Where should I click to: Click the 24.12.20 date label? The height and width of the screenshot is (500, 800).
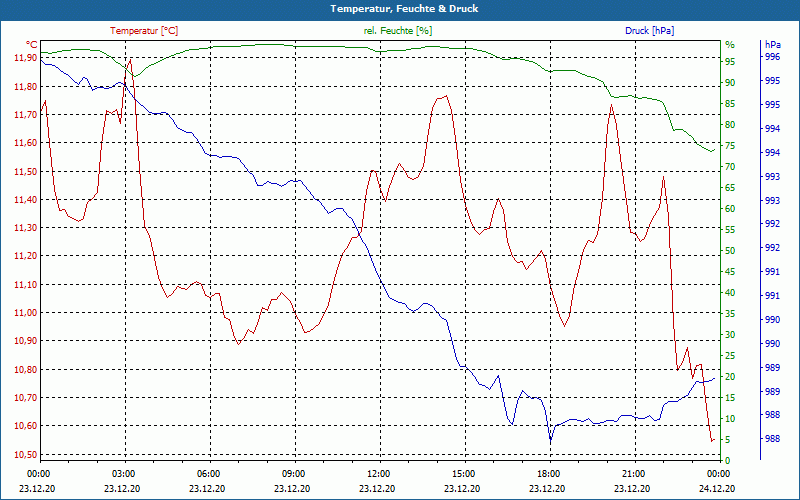[x=717, y=488]
